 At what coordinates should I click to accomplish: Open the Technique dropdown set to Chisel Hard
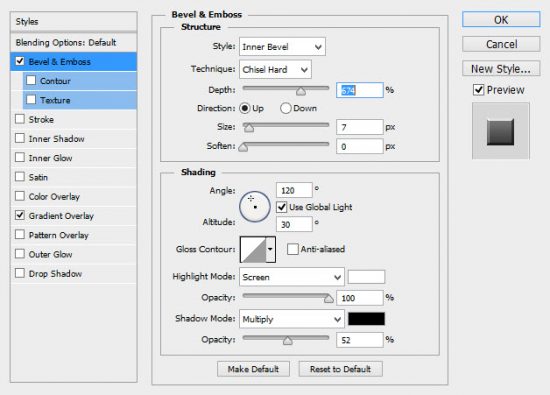(x=275, y=69)
